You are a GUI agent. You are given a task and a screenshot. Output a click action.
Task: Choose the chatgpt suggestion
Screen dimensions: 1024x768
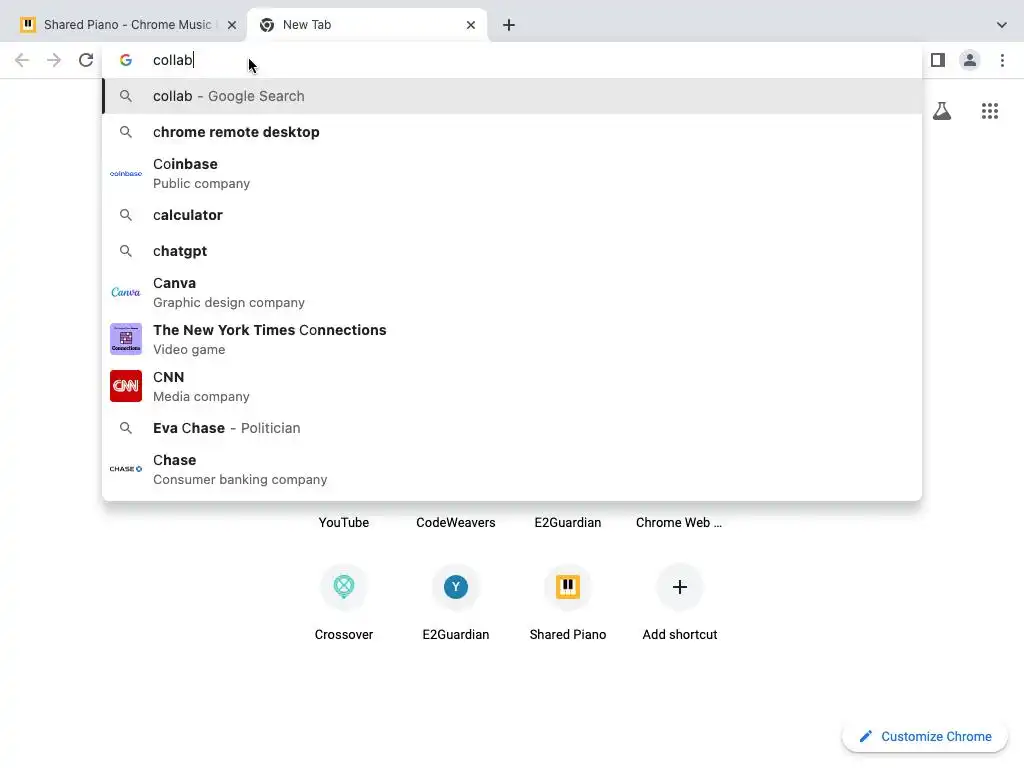pyautogui.click(x=512, y=251)
